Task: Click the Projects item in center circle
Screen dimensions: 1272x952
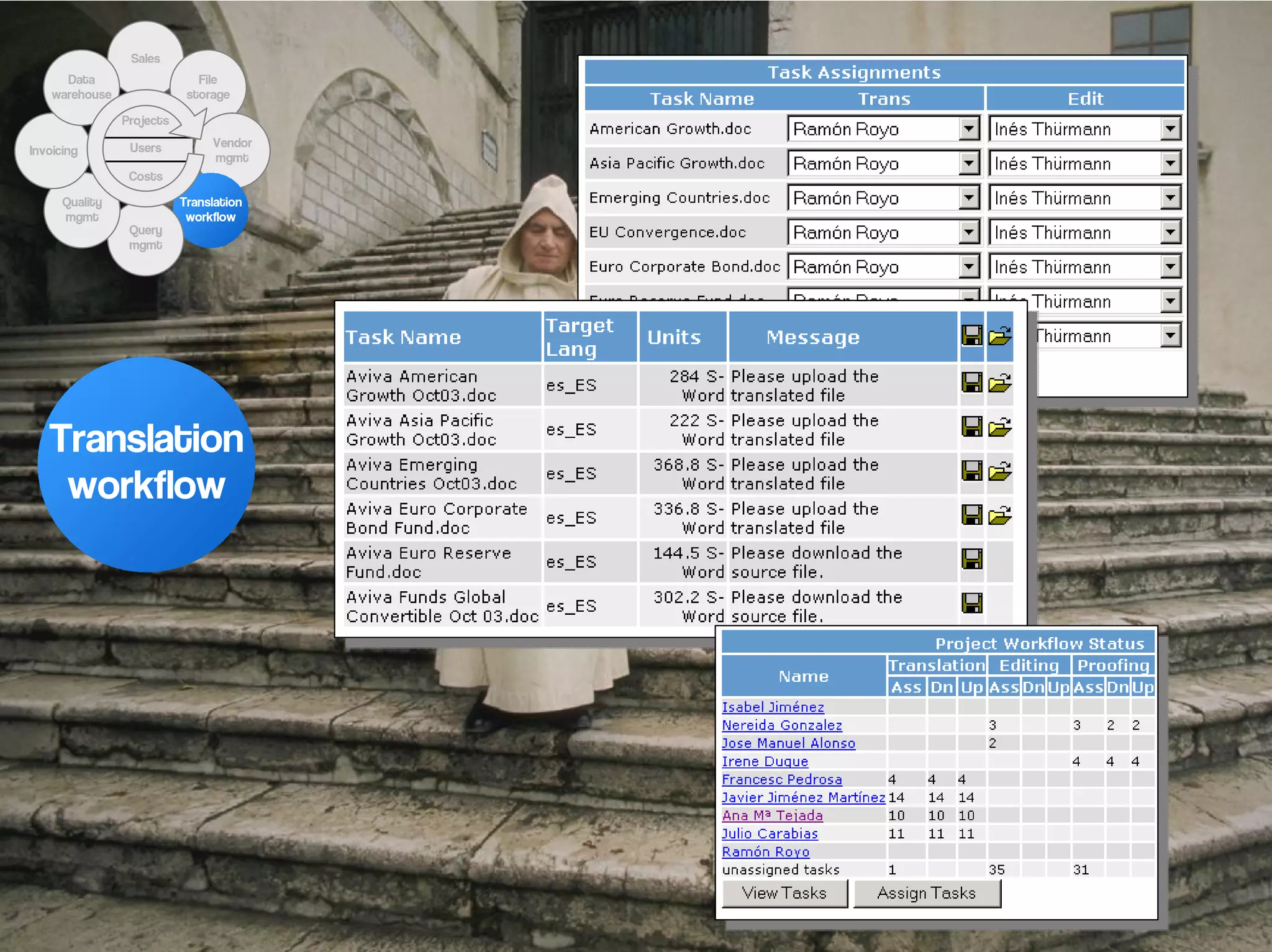Action: [145, 120]
